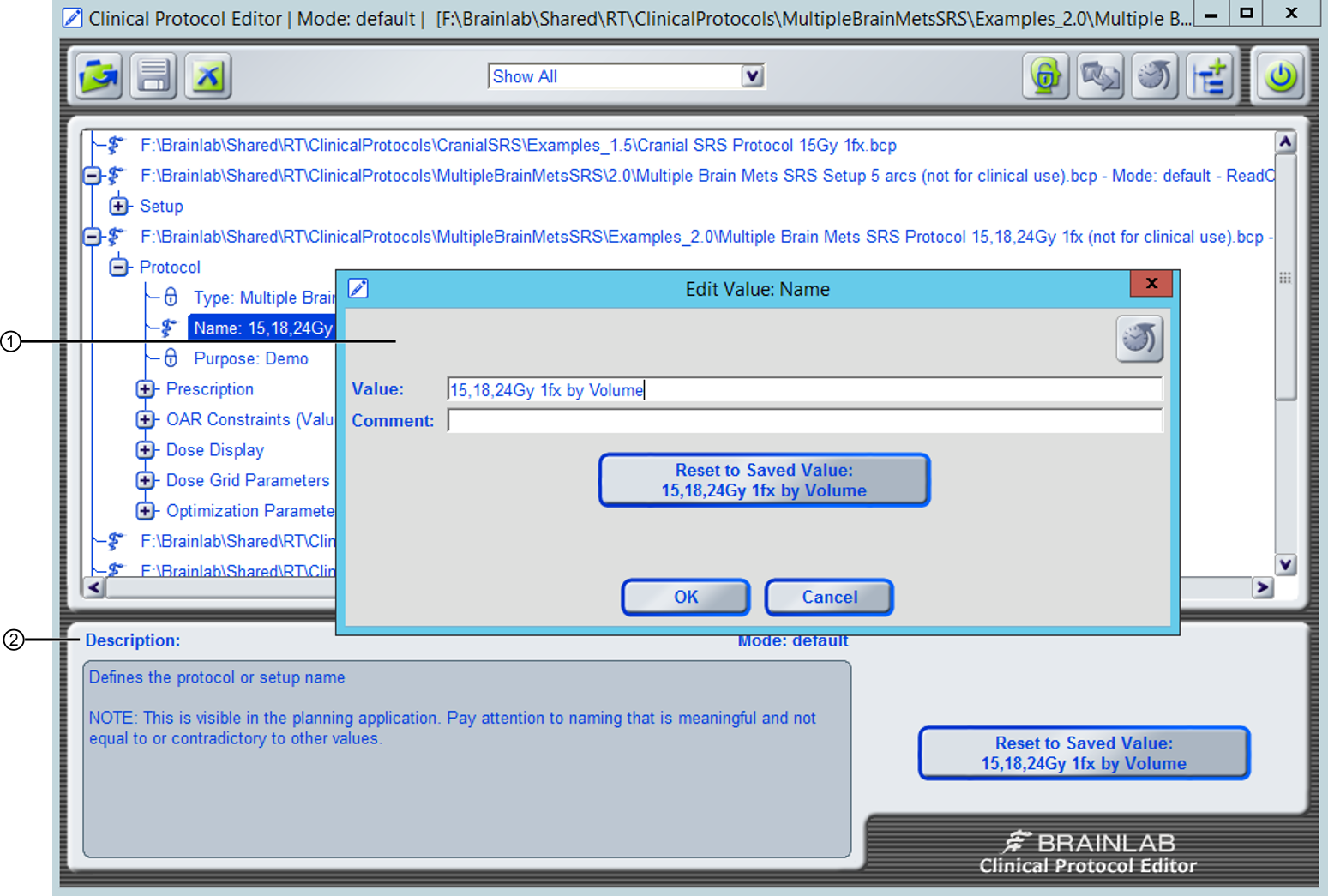1328x896 pixels.
Task: Select the Dose Display tree label
Action: [215, 450]
